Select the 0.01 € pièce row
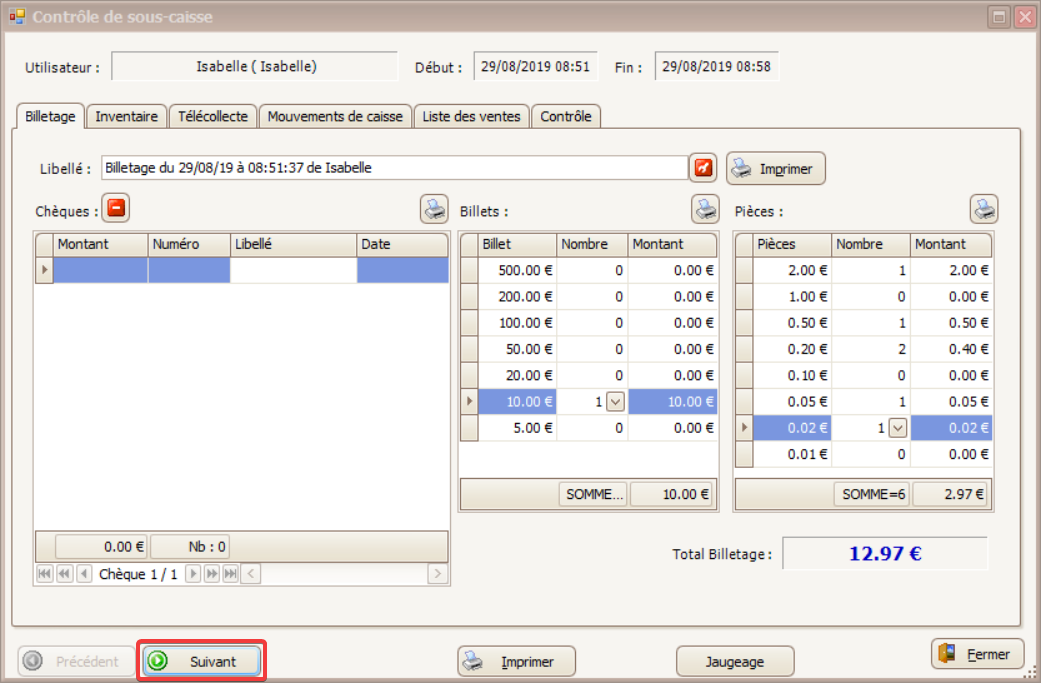This screenshot has width=1041, height=683. [864, 454]
